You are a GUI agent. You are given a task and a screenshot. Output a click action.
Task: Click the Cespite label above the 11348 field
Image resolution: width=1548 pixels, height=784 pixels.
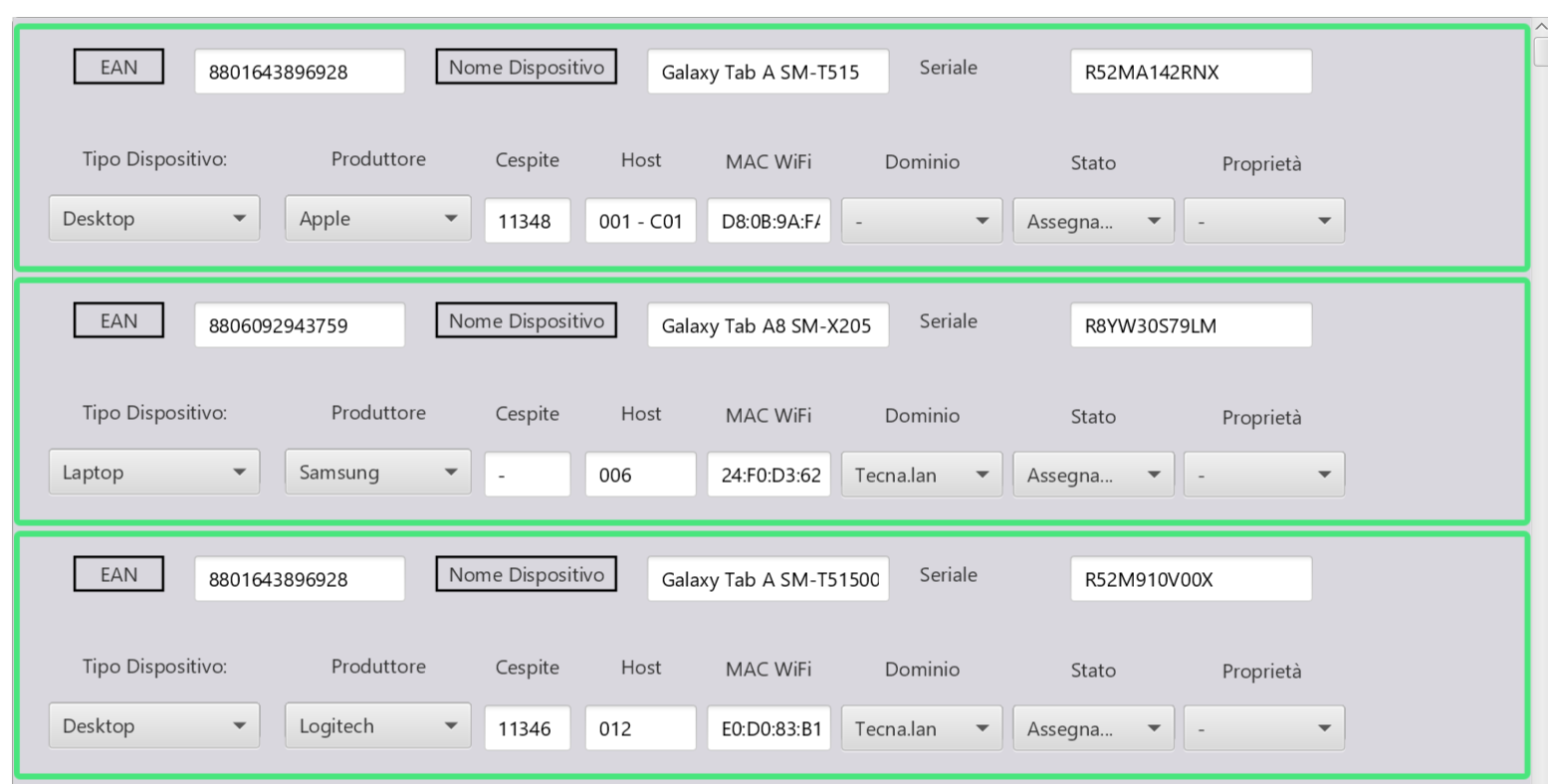pos(528,160)
